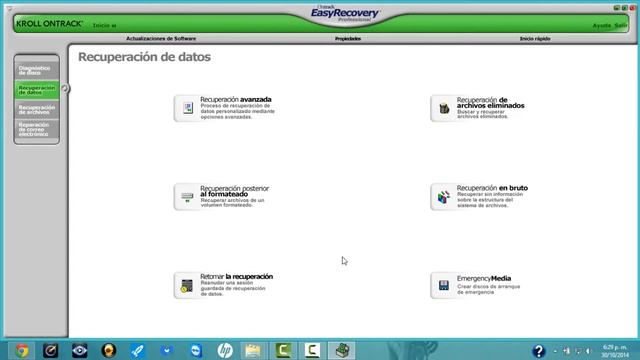640x360 pixels.
Task: Click the Recuperación en bruto icon
Action: [444, 197]
